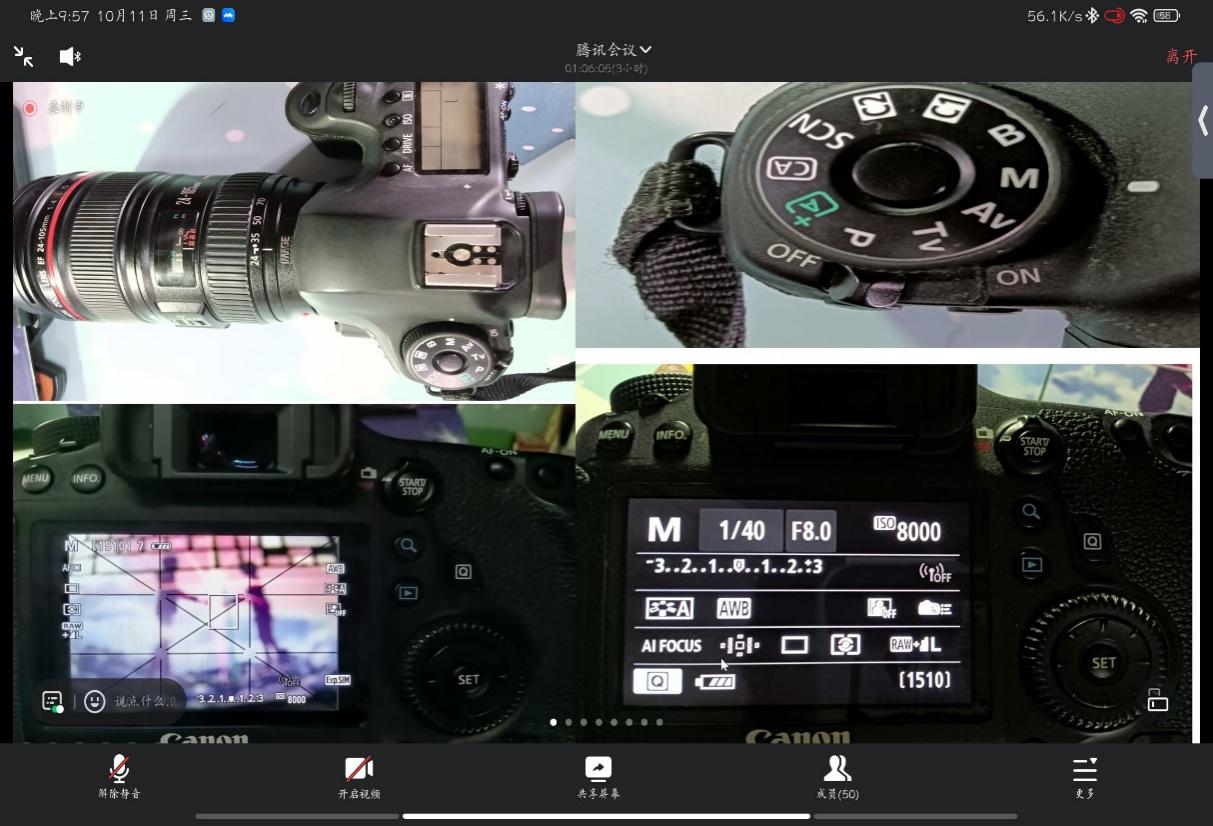Click the shrink meeting window icon
This screenshot has width=1213, height=826.
click(x=24, y=57)
